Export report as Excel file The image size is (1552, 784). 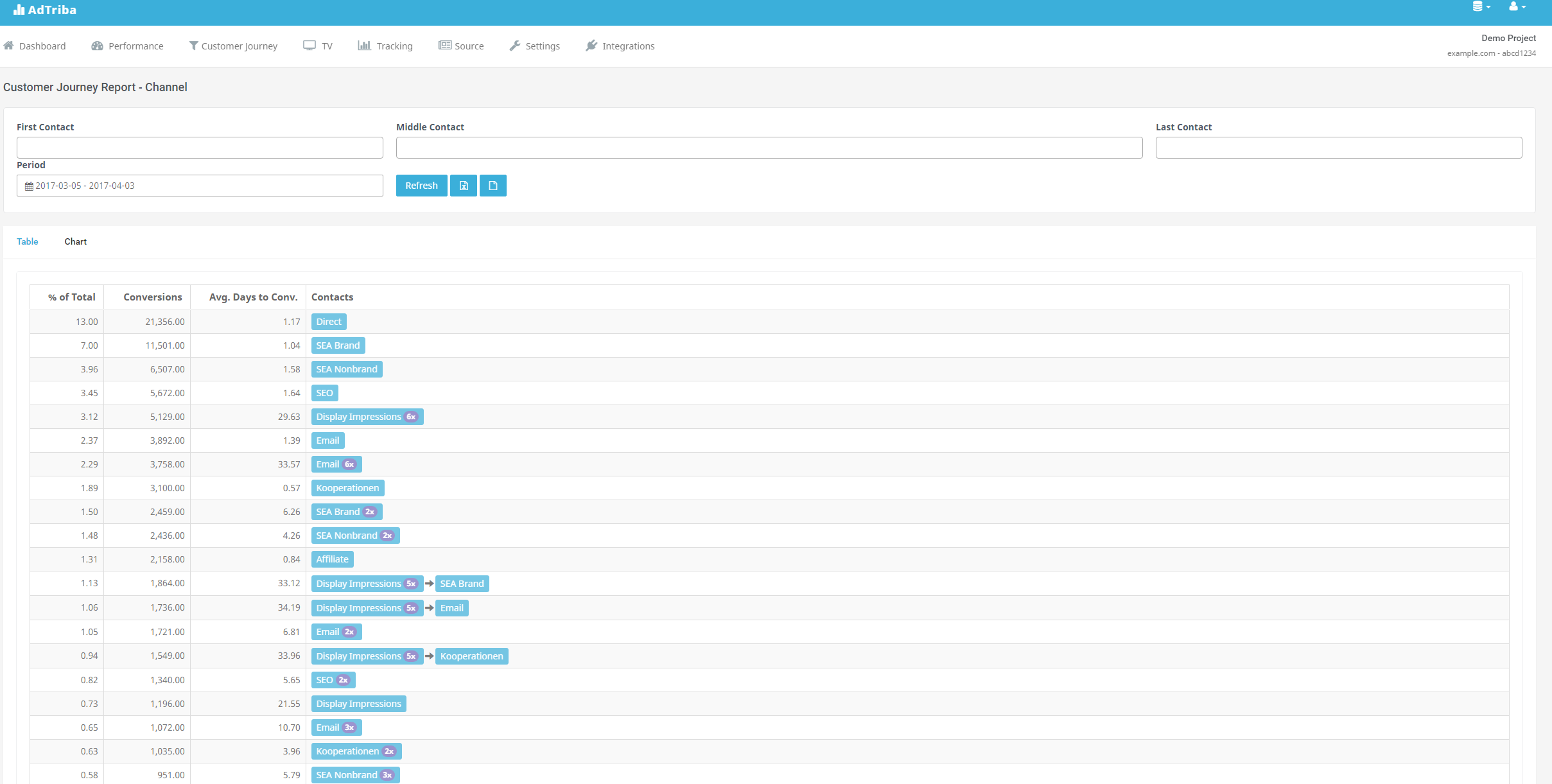[x=463, y=186]
